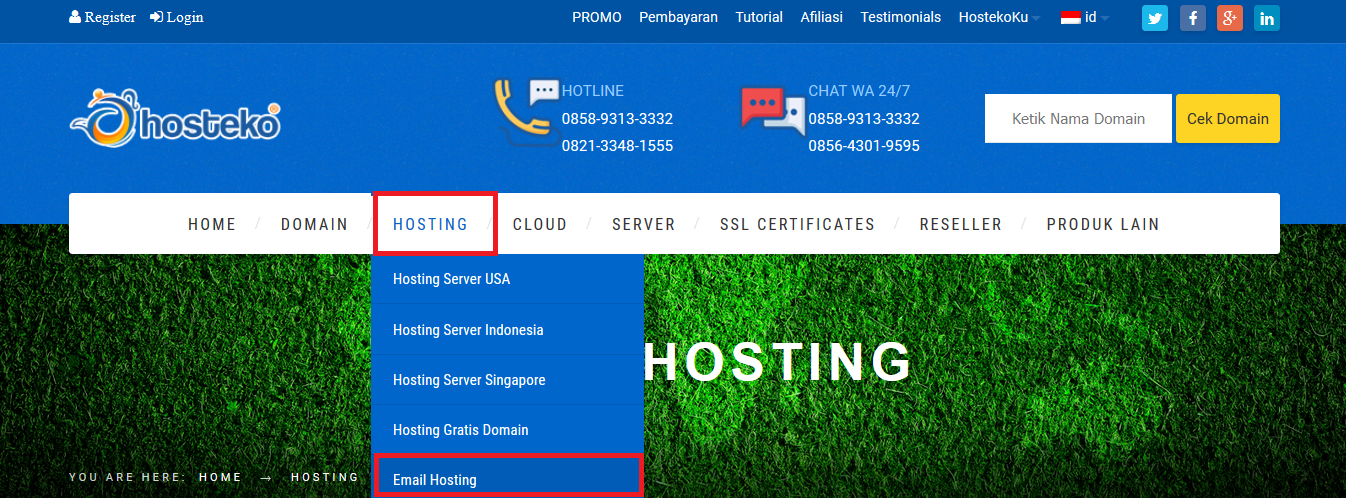Expand the HostekoKu dropdown
Viewport: 1346px width, 498px height.
click(999, 17)
